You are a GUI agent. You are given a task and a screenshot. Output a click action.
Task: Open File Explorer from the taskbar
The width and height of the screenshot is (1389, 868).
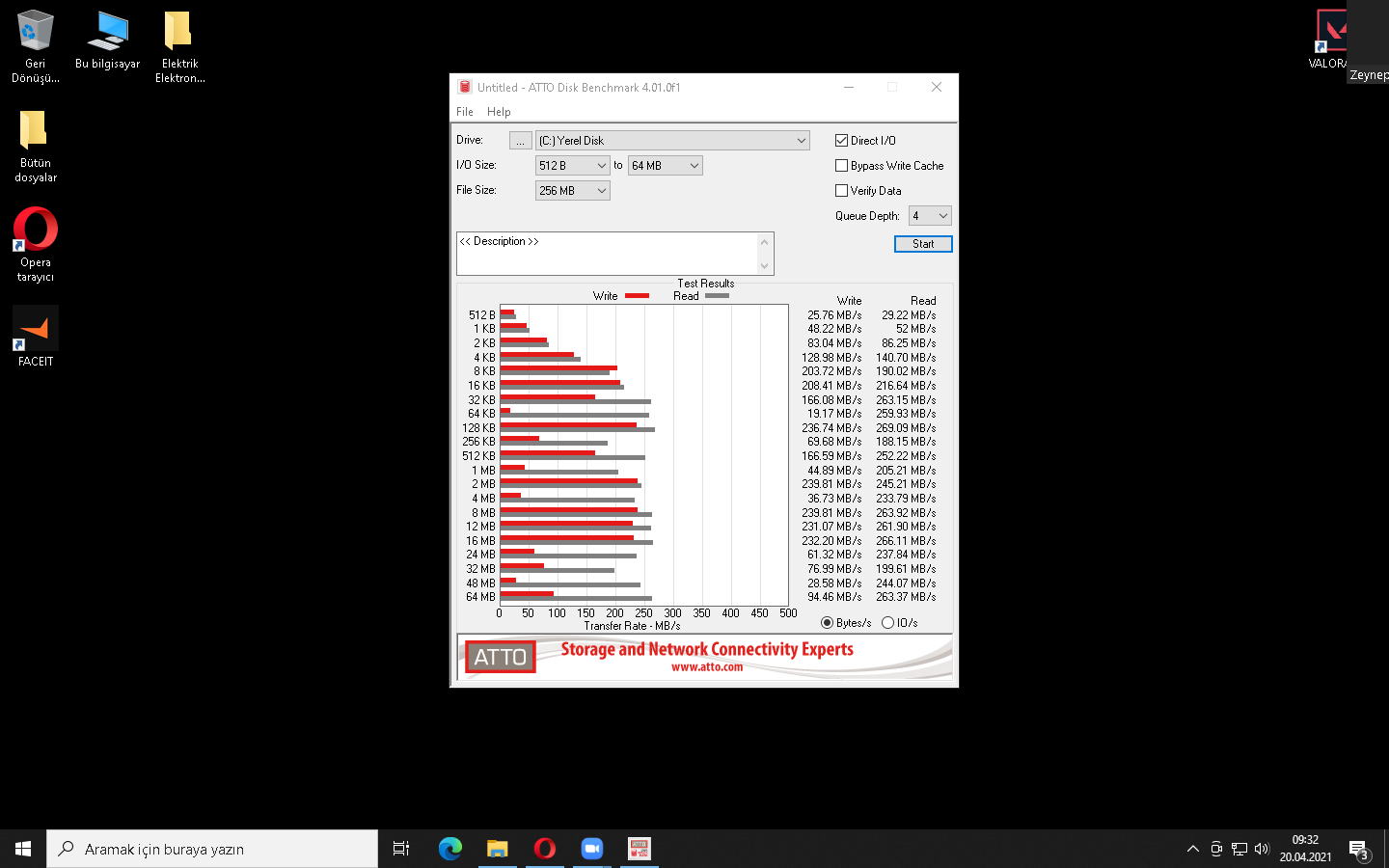coord(498,849)
